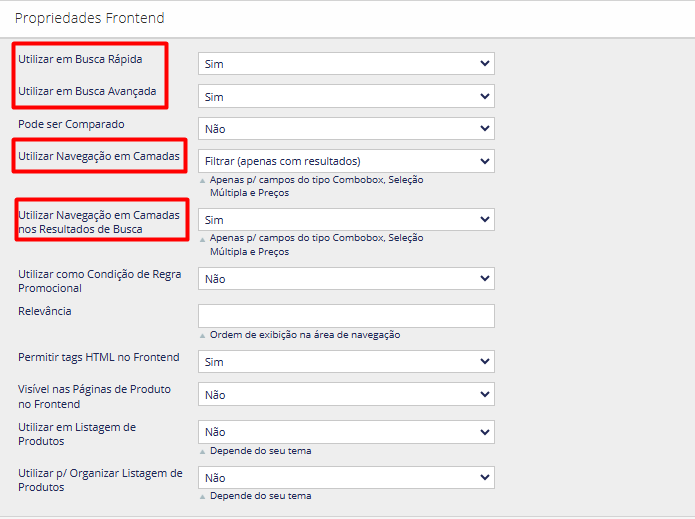This screenshot has height=519, width=695.
Task: Expand the Utilizar Navegação em Camadas dropdown
Action: coord(346,161)
